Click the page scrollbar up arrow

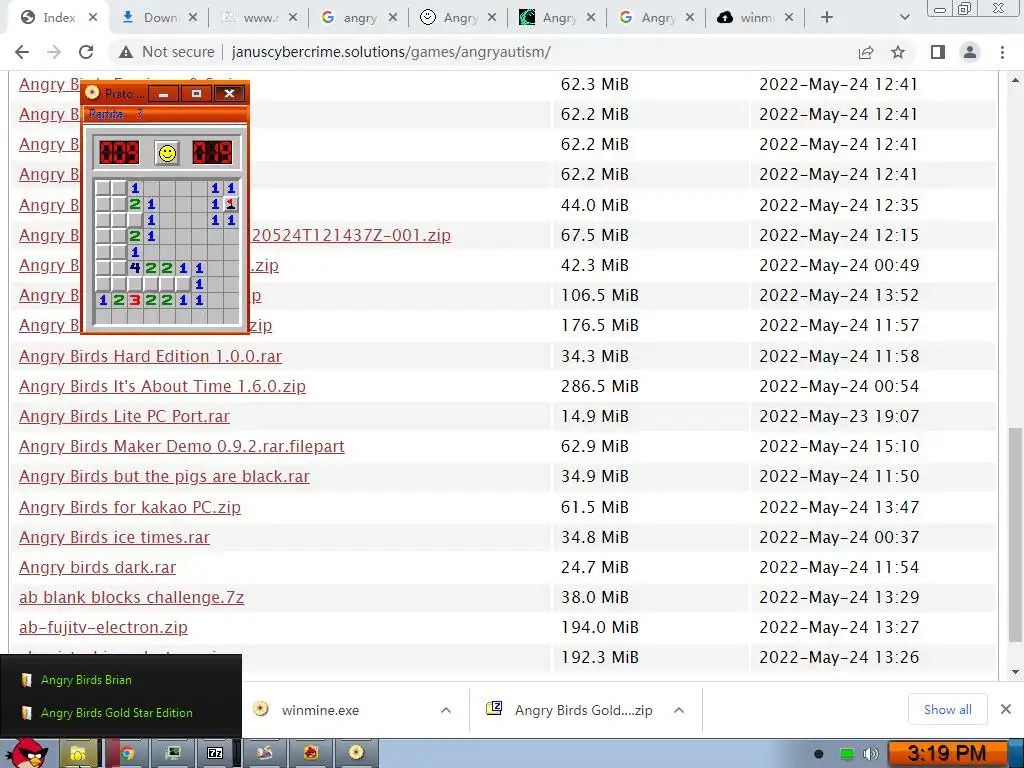click(x=1015, y=80)
